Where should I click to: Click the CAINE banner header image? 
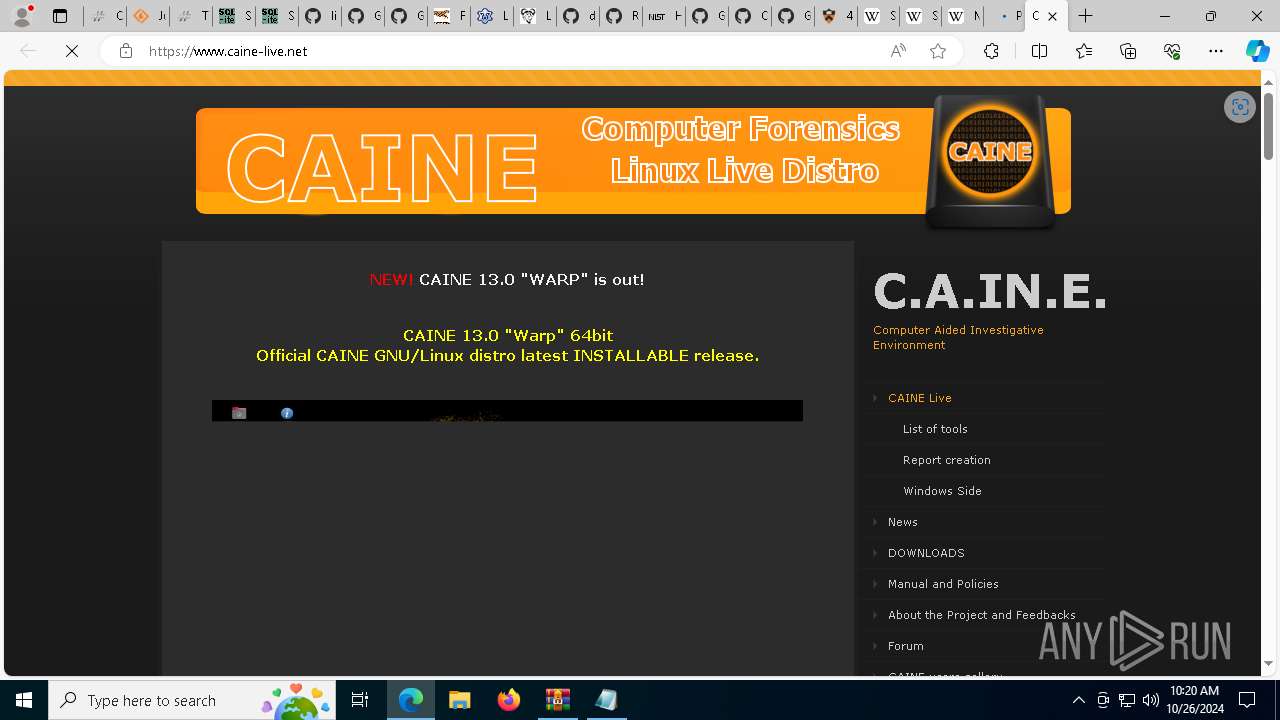click(633, 161)
